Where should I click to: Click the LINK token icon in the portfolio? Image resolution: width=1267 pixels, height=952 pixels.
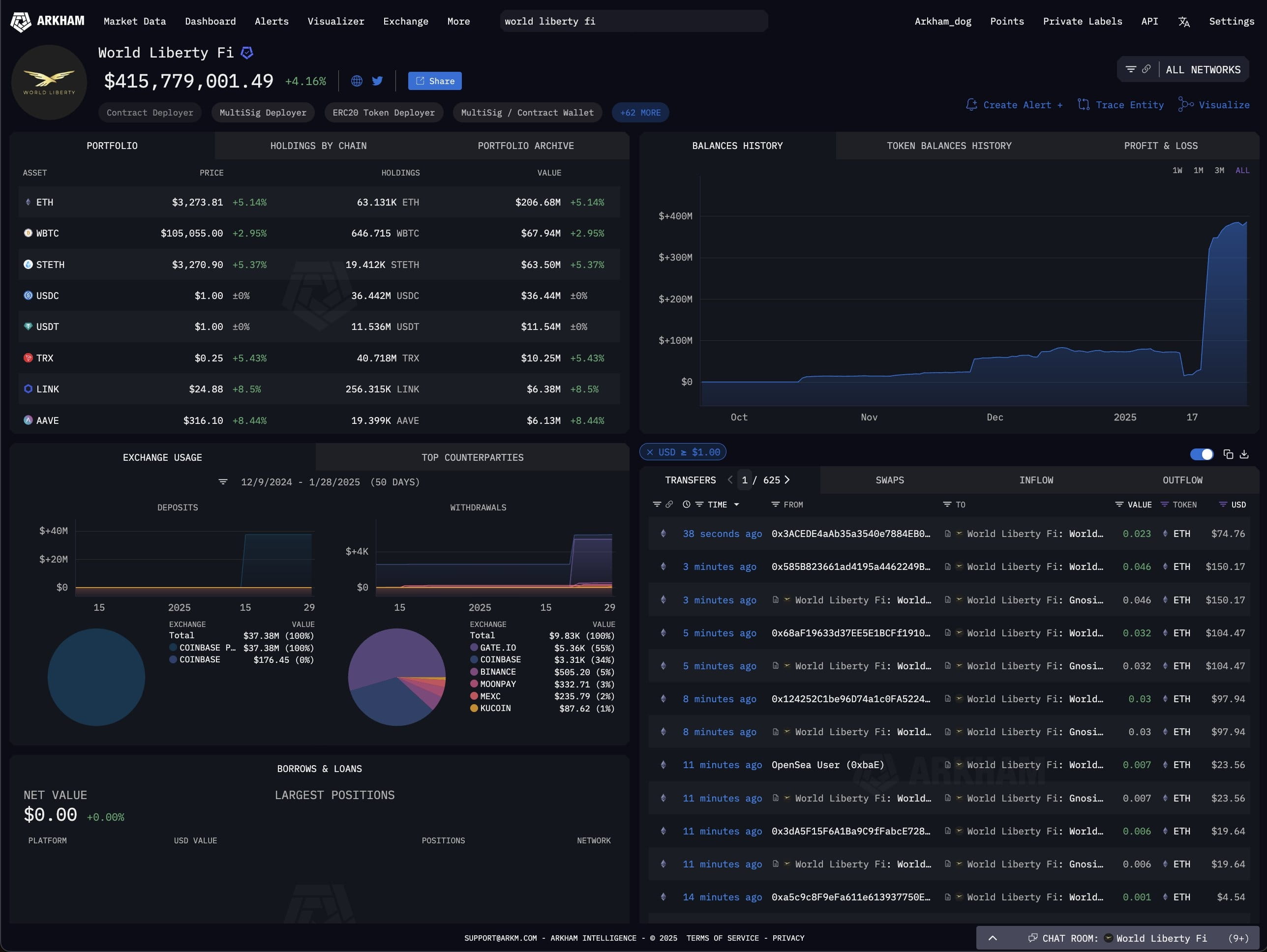[x=28, y=389]
